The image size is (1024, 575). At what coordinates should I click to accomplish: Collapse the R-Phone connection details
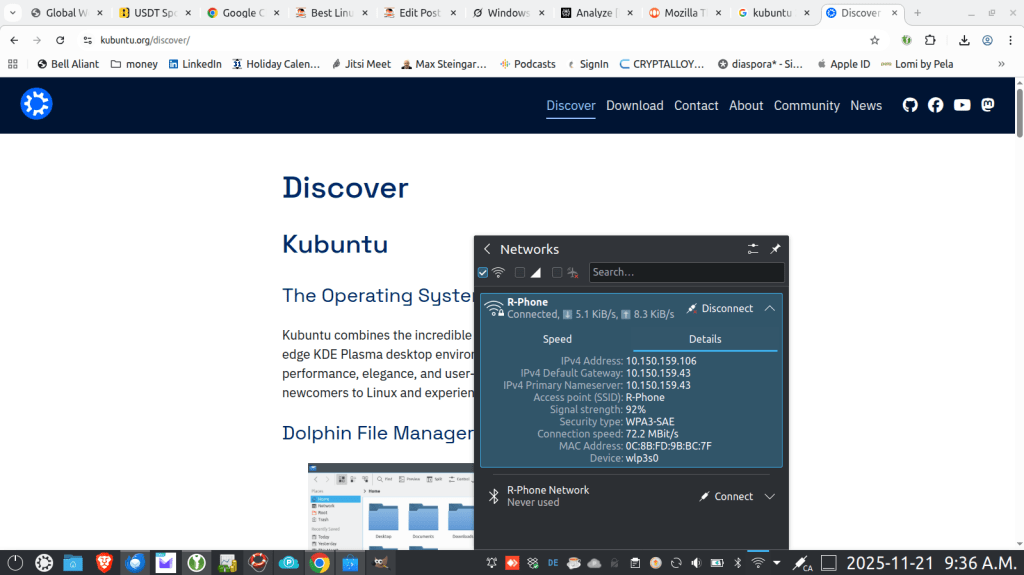coord(769,308)
